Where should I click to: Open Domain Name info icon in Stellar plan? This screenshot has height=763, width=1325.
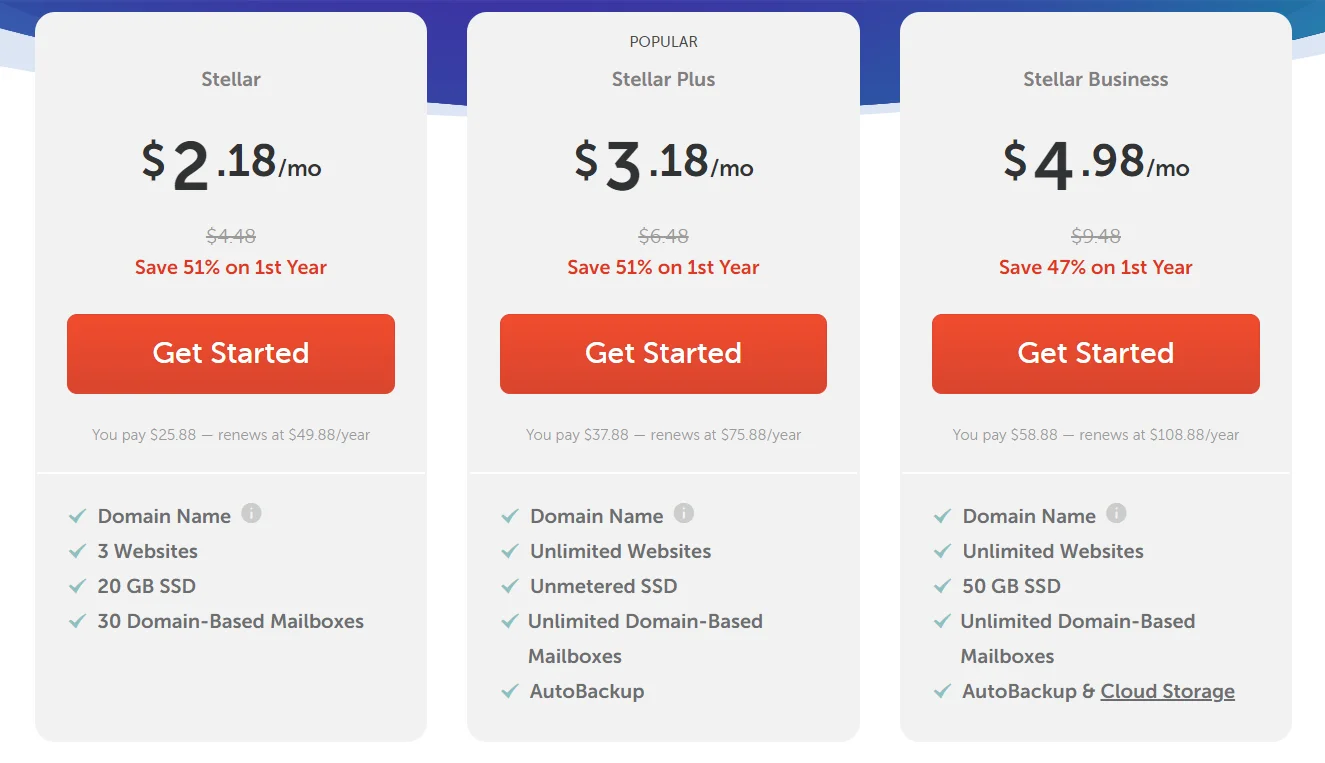pyautogui.click(x=252, y=514)
